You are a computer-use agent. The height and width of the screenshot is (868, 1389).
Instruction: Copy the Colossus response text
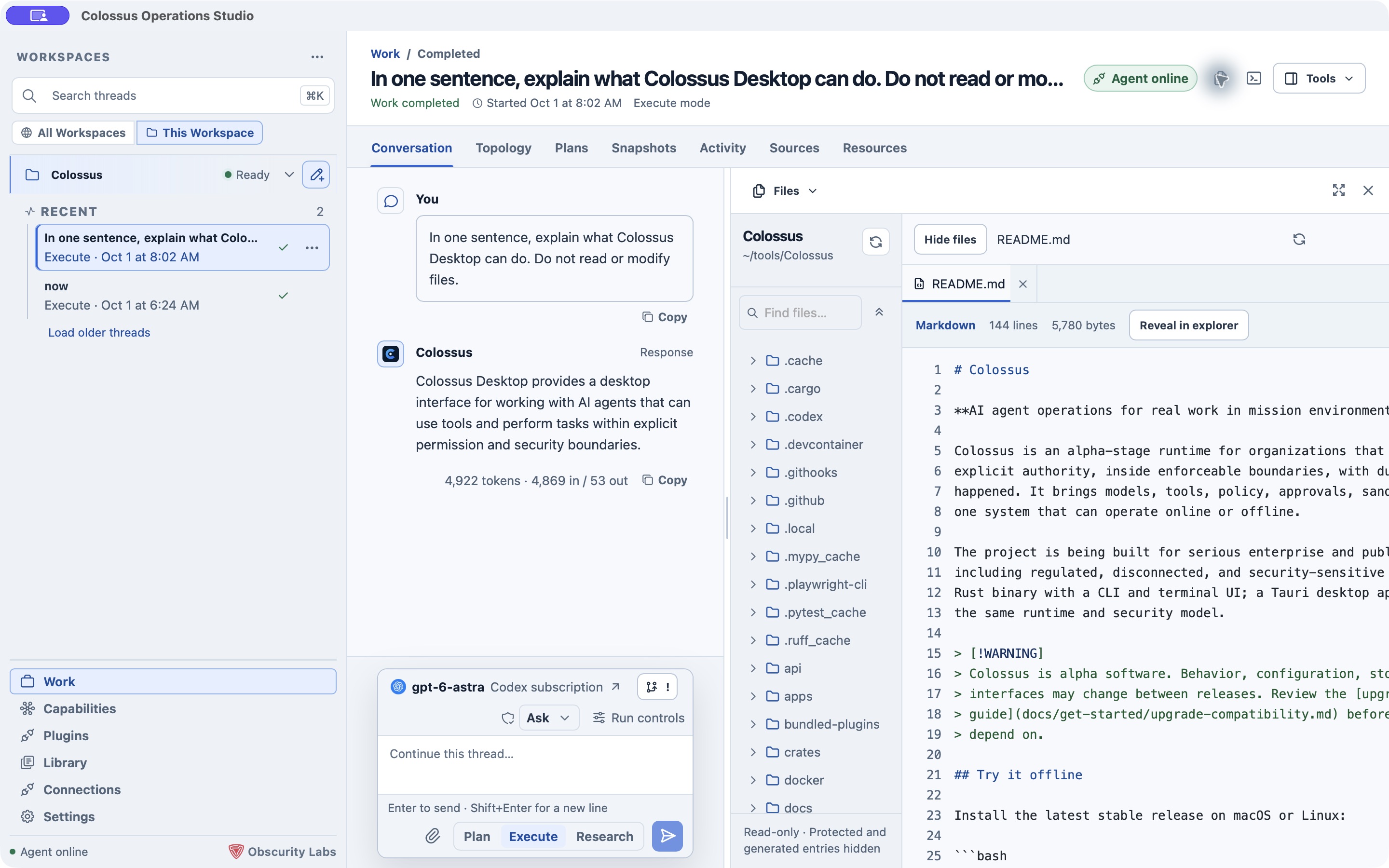(x=664, y=480)
